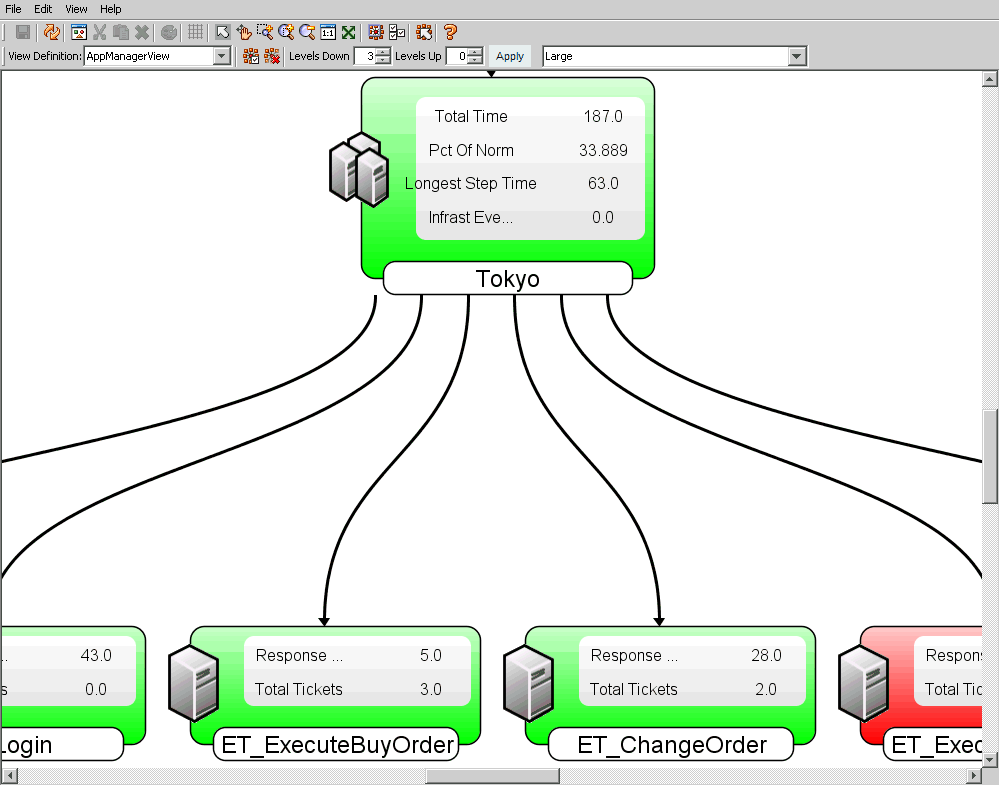Screen dimensions: 999x785
Task: Open the View menu
Action: [76, 8]
